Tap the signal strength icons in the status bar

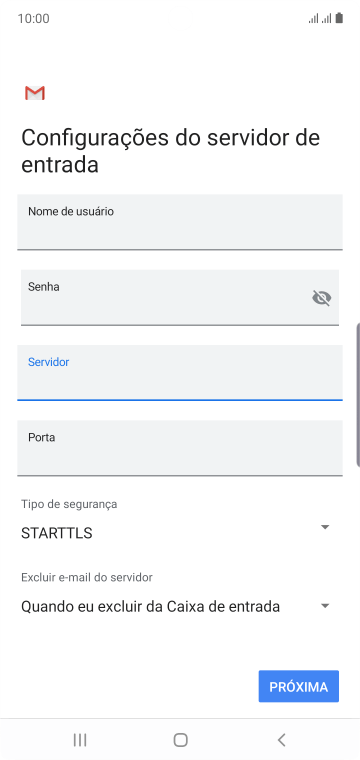coord(320,18)
